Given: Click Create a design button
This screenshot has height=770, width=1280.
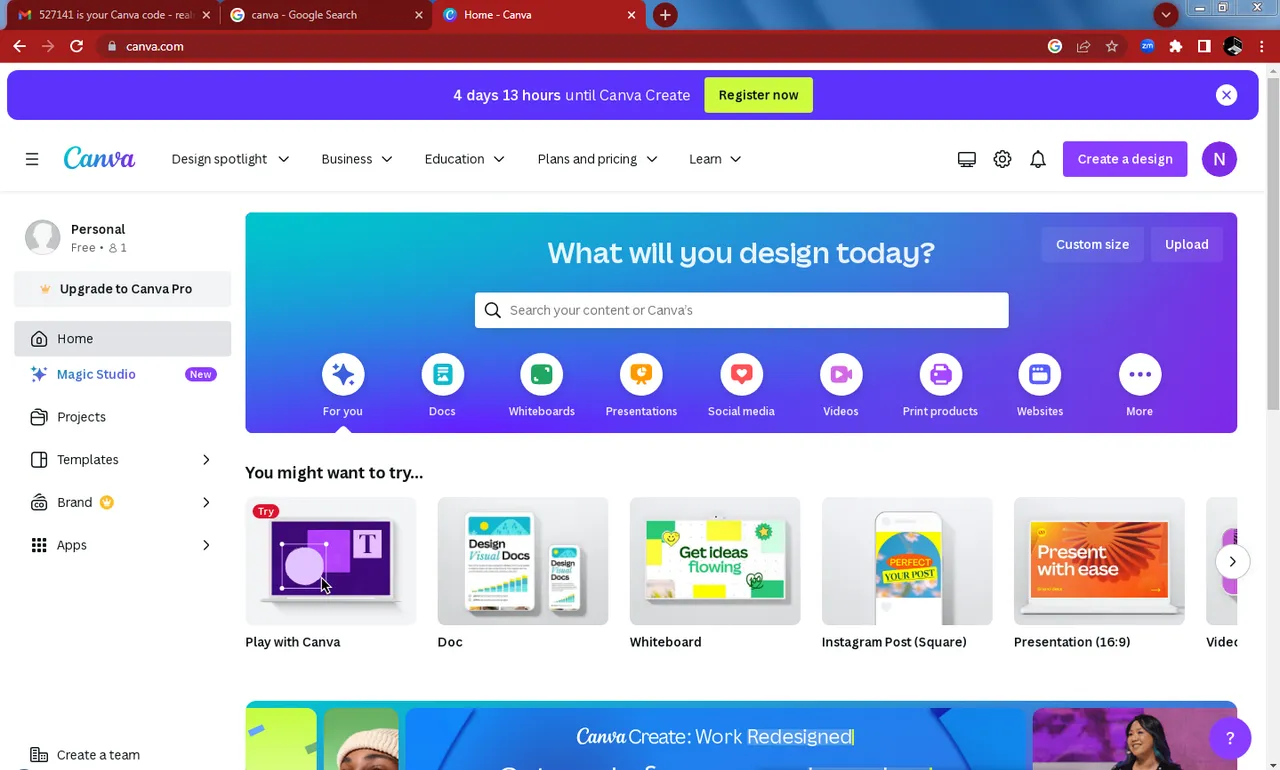Looking at the screenshot, I should tap(1125, 159).
